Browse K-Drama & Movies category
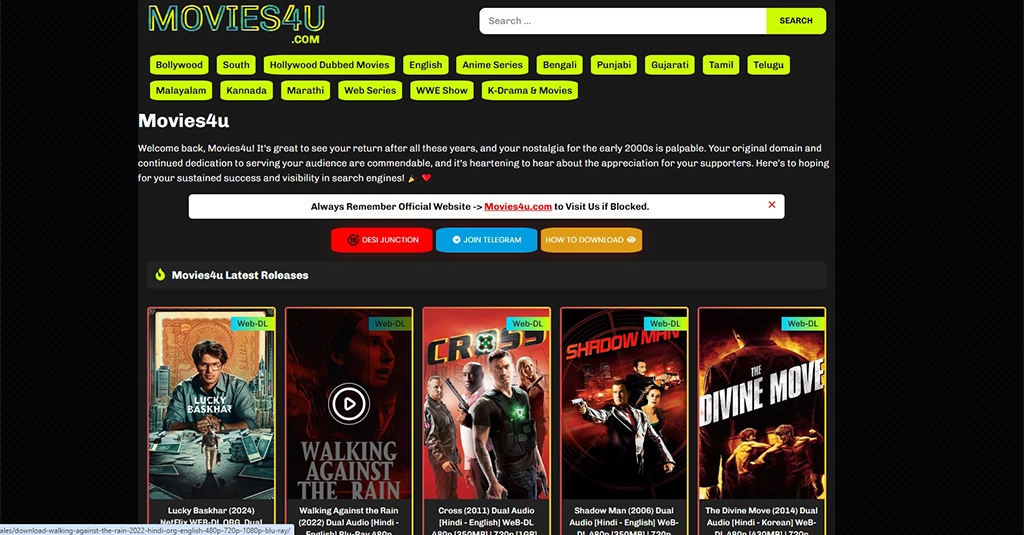Image resolution: width=1024 pixels, height=535 pixels. click(530, 90)
